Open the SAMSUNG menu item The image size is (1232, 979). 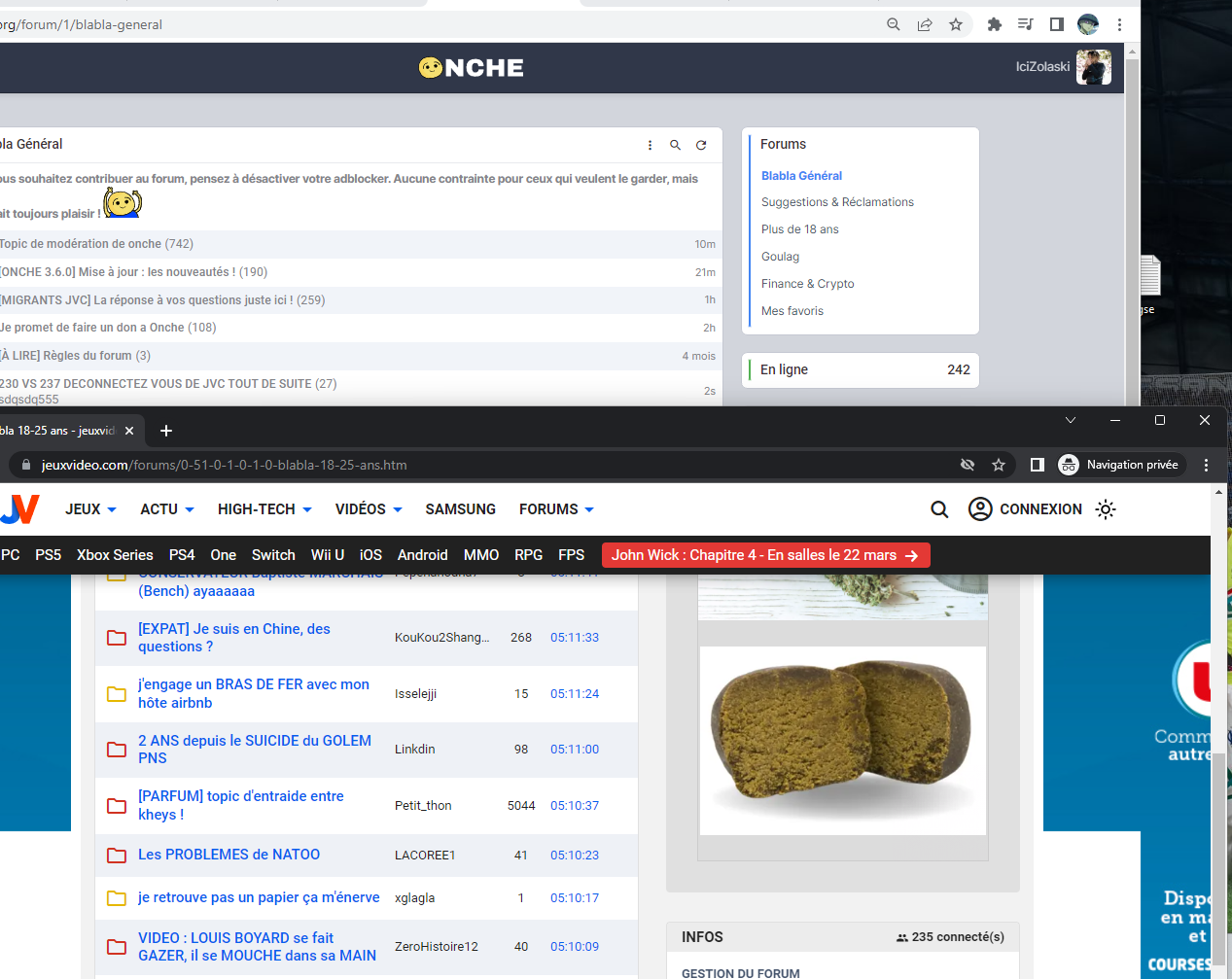coord(461,509)
